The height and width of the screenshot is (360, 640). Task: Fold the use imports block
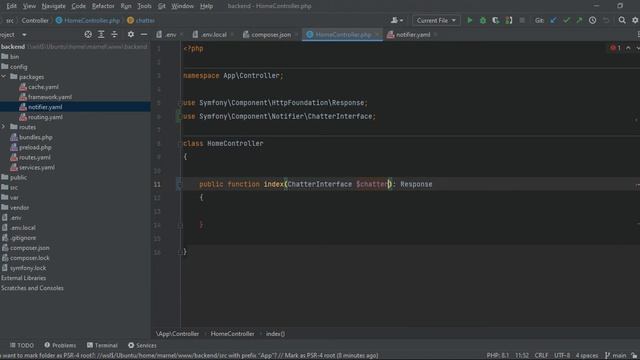point(179,103)
